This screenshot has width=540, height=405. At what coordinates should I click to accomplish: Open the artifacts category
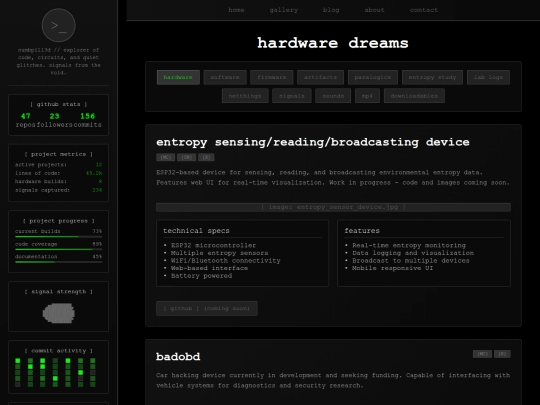320,77
